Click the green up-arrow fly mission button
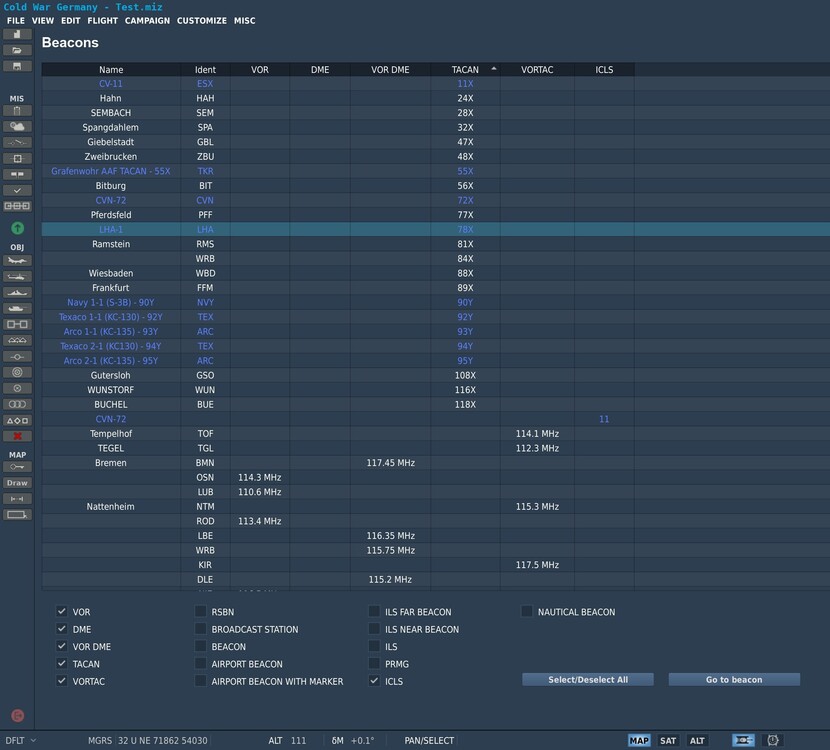This screenshot has width=830, height=750. 17,228
